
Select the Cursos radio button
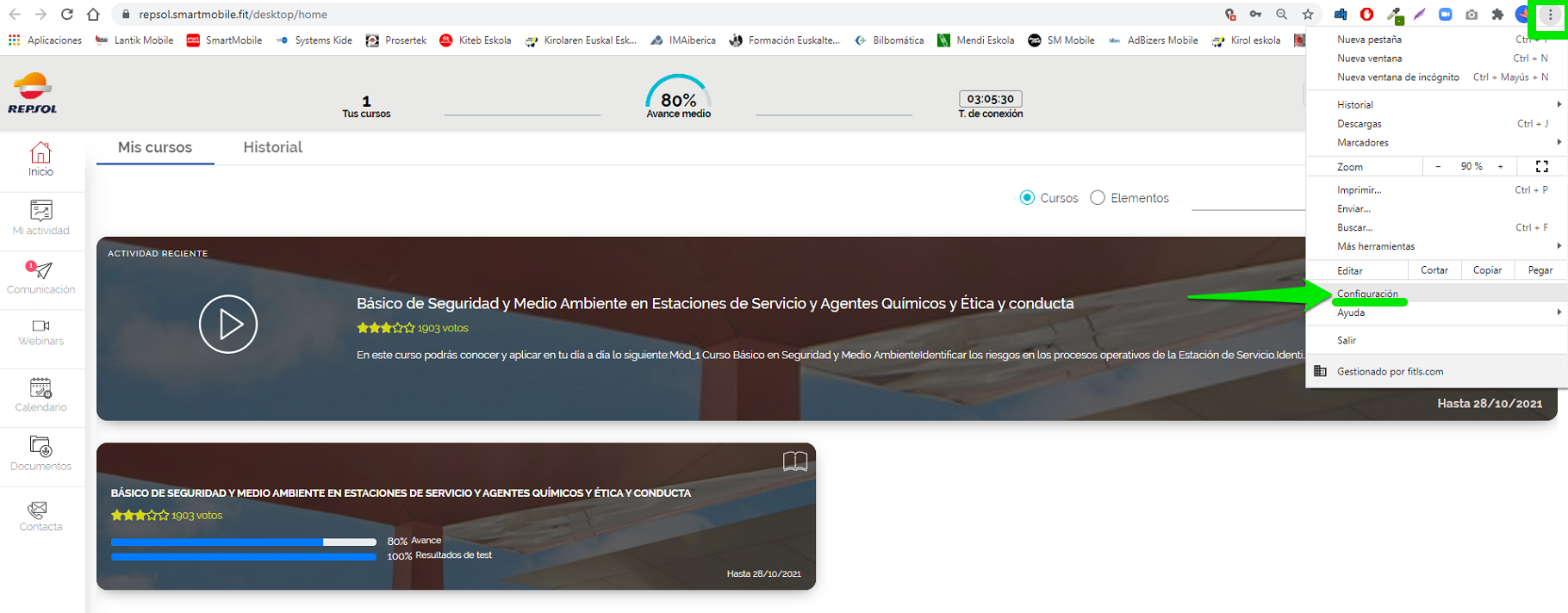[1027, 198]
